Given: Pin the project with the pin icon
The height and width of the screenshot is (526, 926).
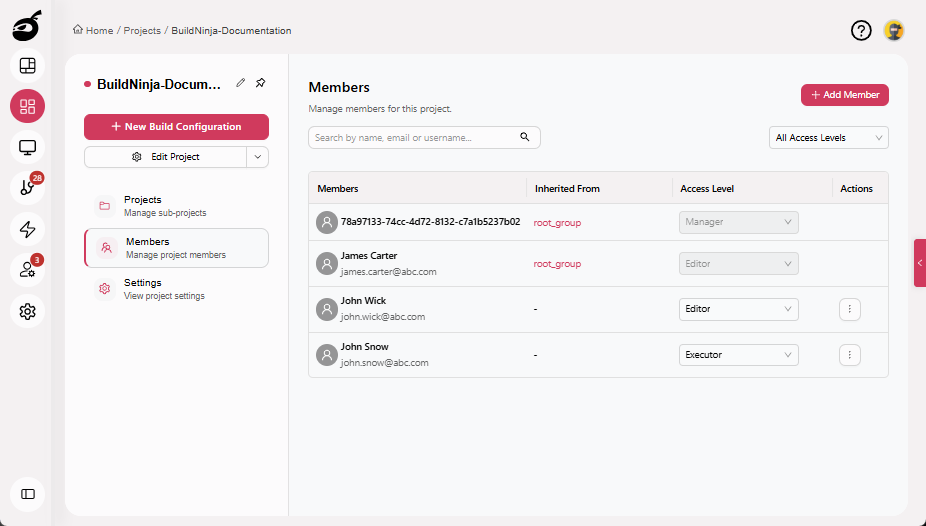Looking at the screenshot, I should pyautogui.click(x=260, y=83).
